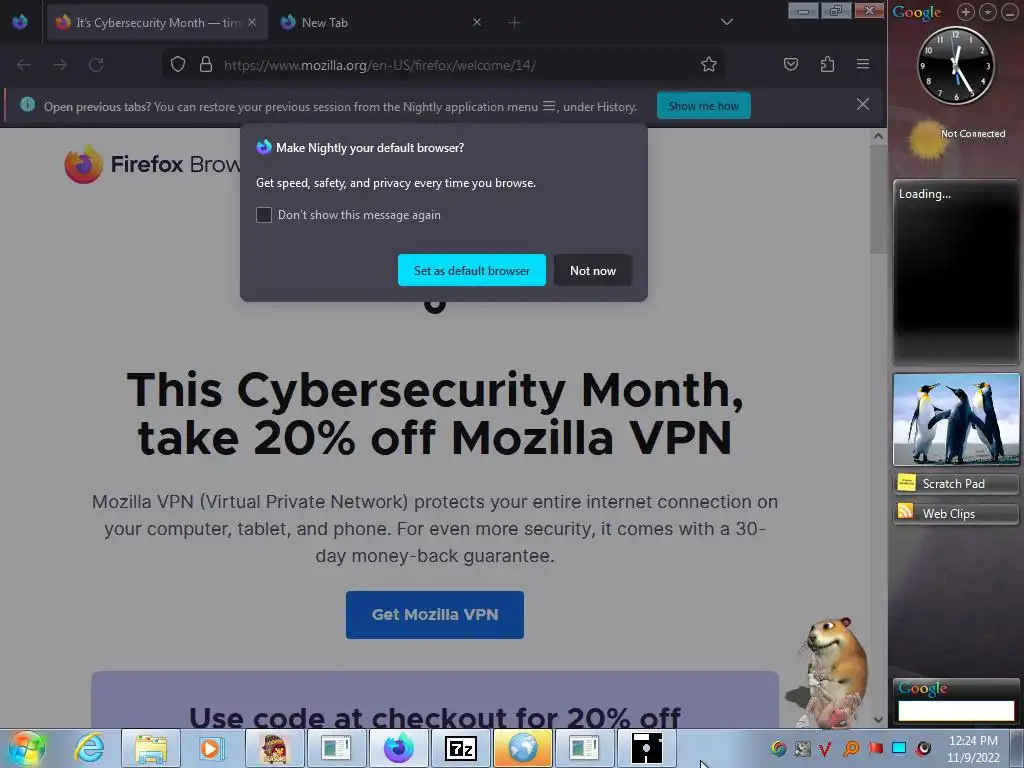Open the Google sidebar down-arrow menu
This screenshot has height=768, width=1024.
click(x=988, y=12)
